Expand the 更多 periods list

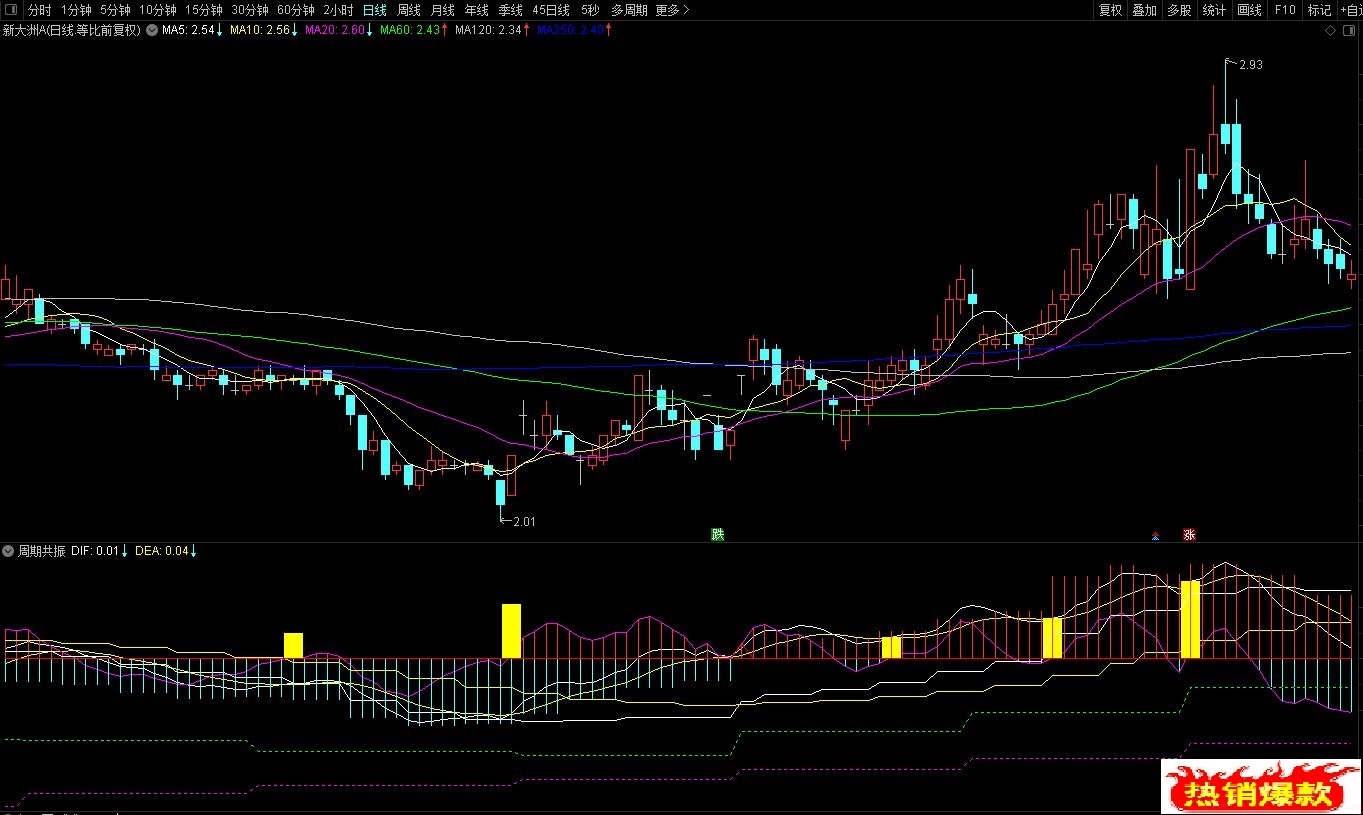(x=672, y=10)
